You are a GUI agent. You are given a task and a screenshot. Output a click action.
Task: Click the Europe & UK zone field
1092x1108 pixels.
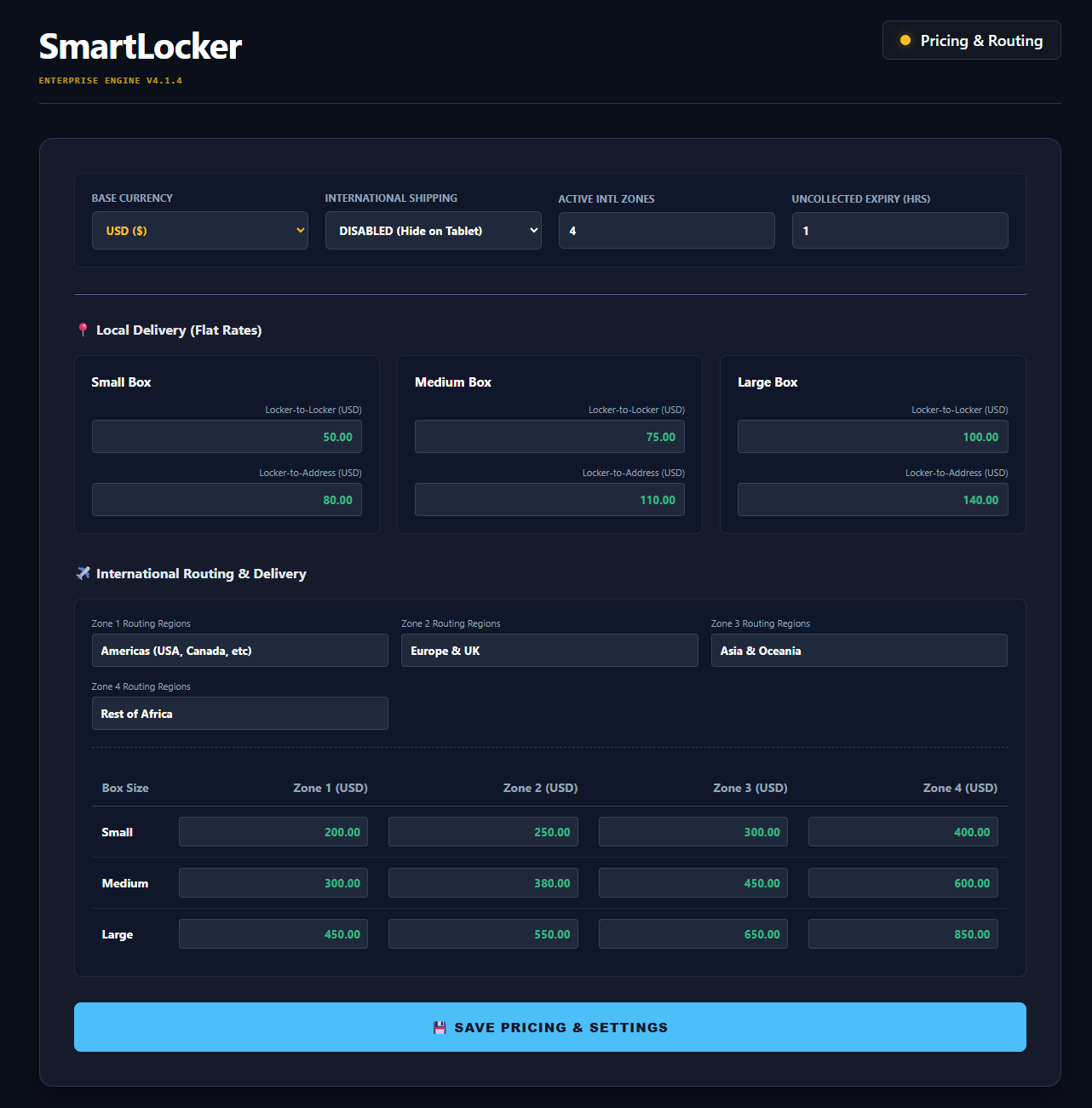(549, 651)
